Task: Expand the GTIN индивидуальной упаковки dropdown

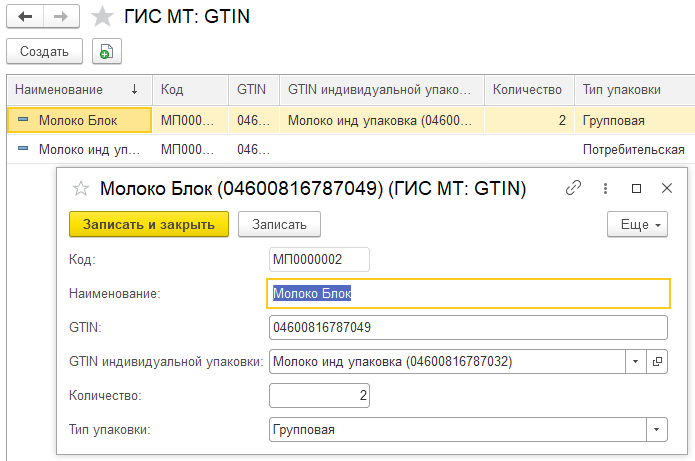Action: 636,362
